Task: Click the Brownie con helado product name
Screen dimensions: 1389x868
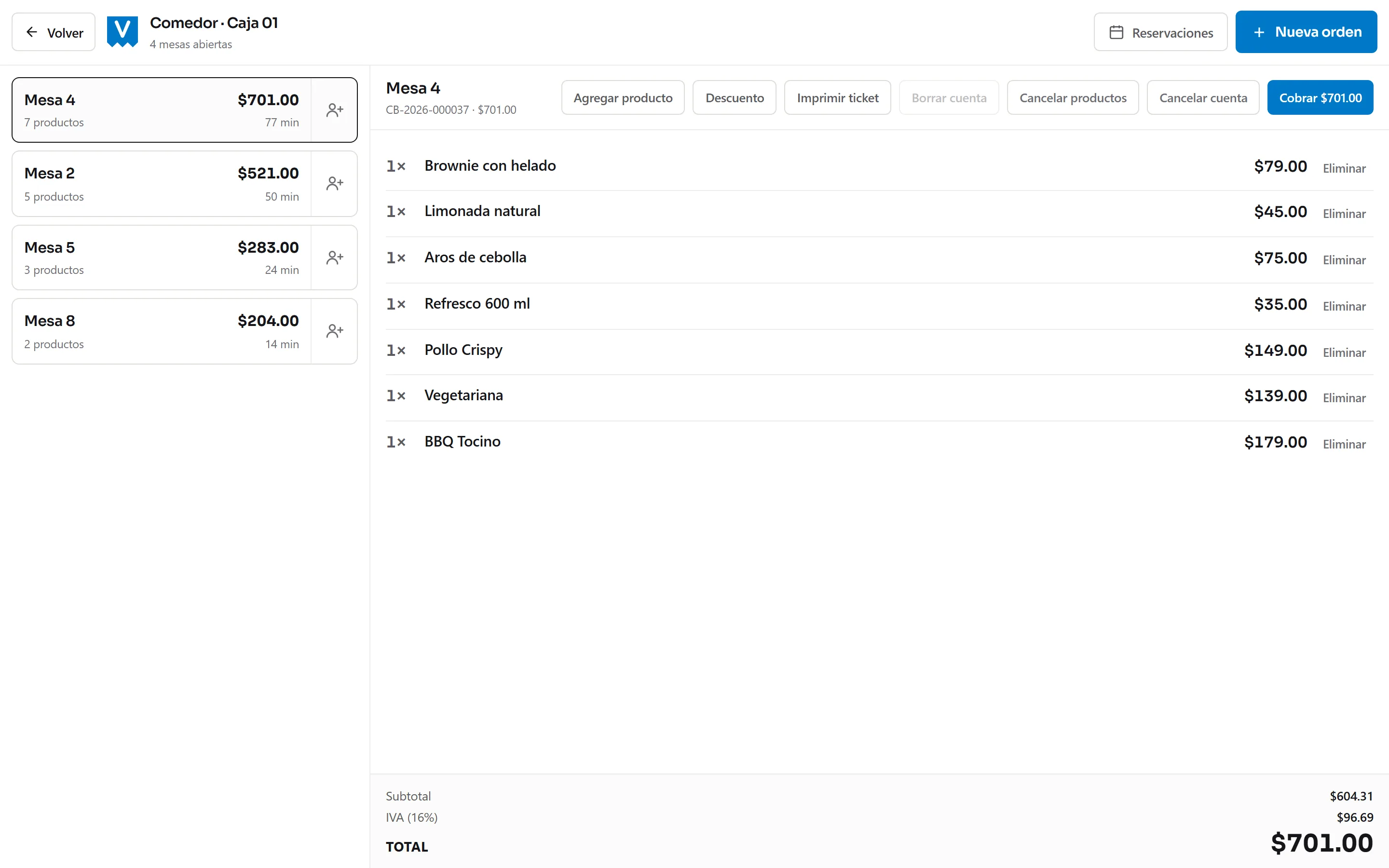Action: [490, 166]
